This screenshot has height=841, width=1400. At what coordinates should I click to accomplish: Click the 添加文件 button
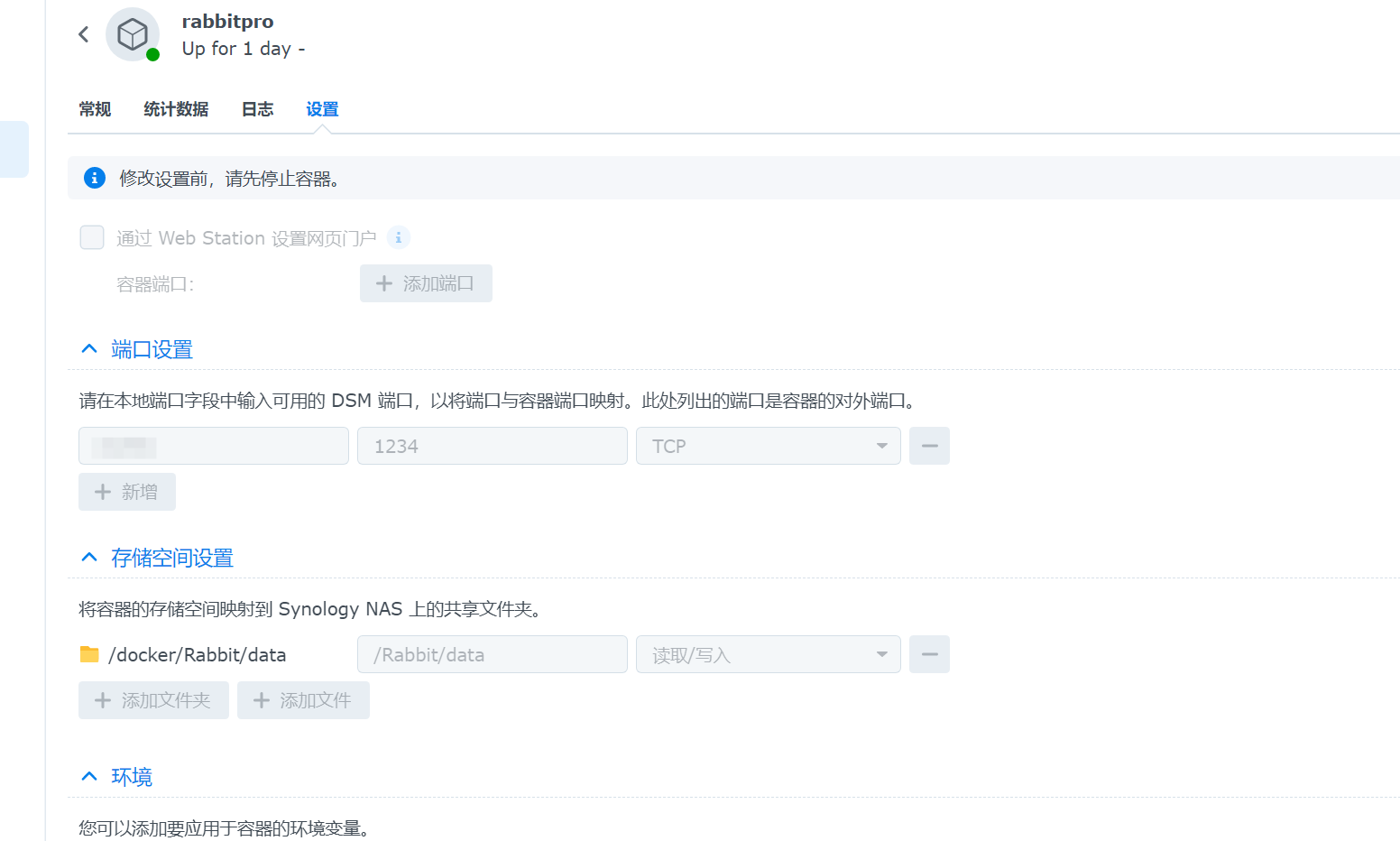303,700
